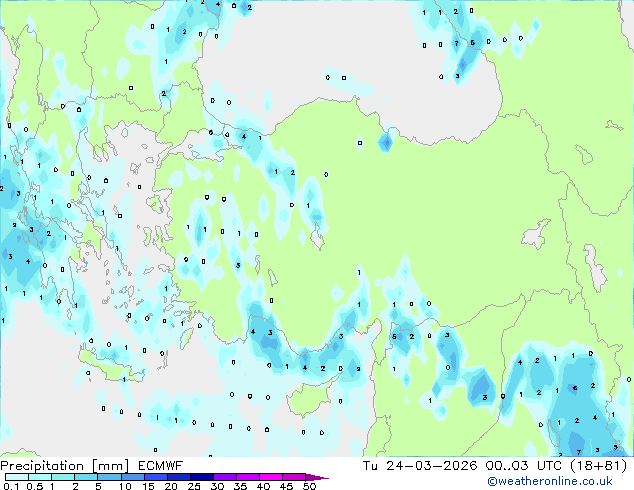Screen dimensions: 634x490
Task: Select the 30–35 mm purple swatch
Action: pyautogui.click(x=224, y=477)
